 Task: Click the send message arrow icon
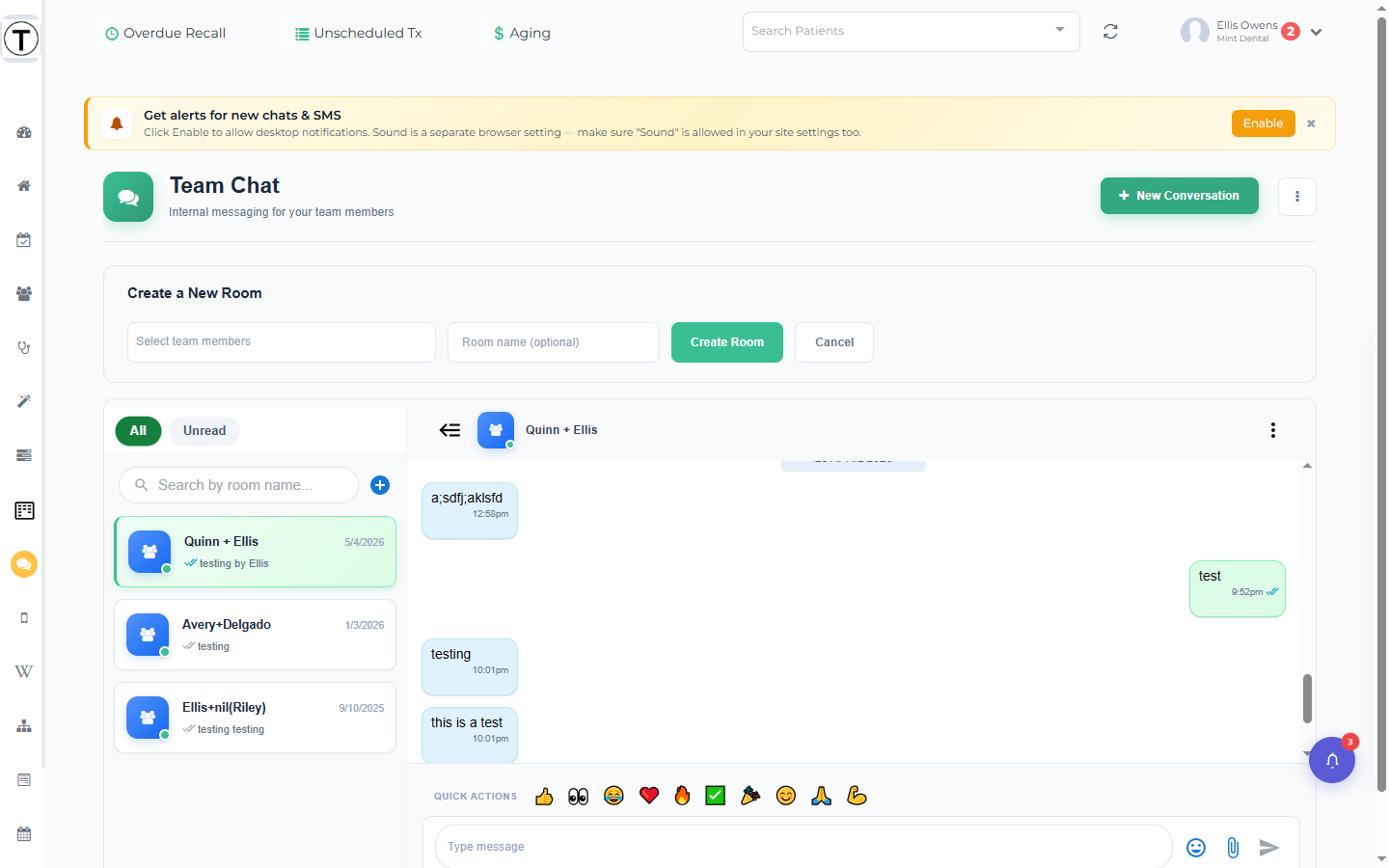(x=1269, y=847)
